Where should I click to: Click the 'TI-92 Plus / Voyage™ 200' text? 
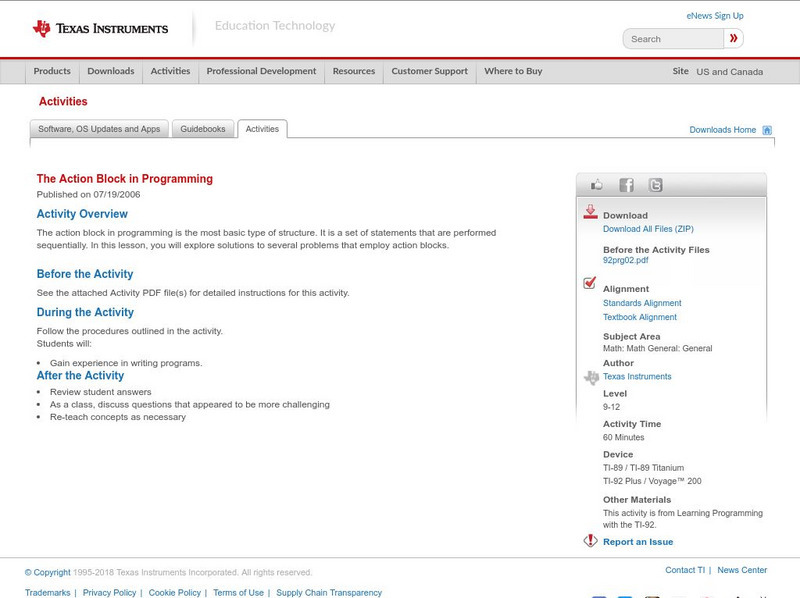coord(652,481)
